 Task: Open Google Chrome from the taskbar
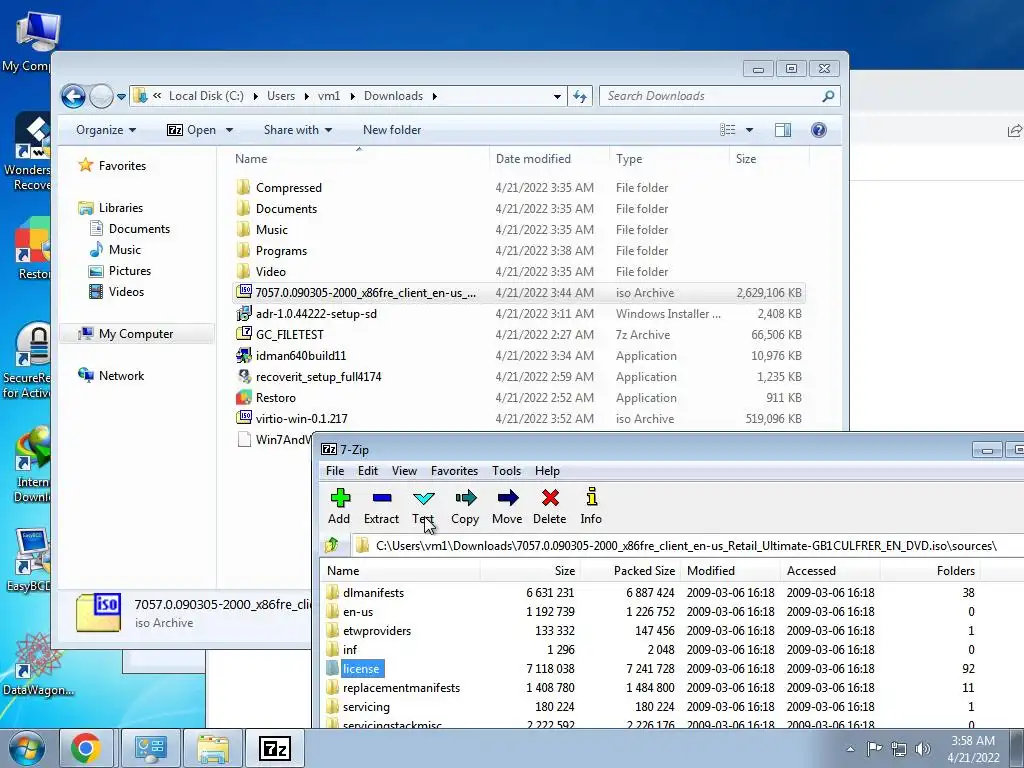point(86,748)
